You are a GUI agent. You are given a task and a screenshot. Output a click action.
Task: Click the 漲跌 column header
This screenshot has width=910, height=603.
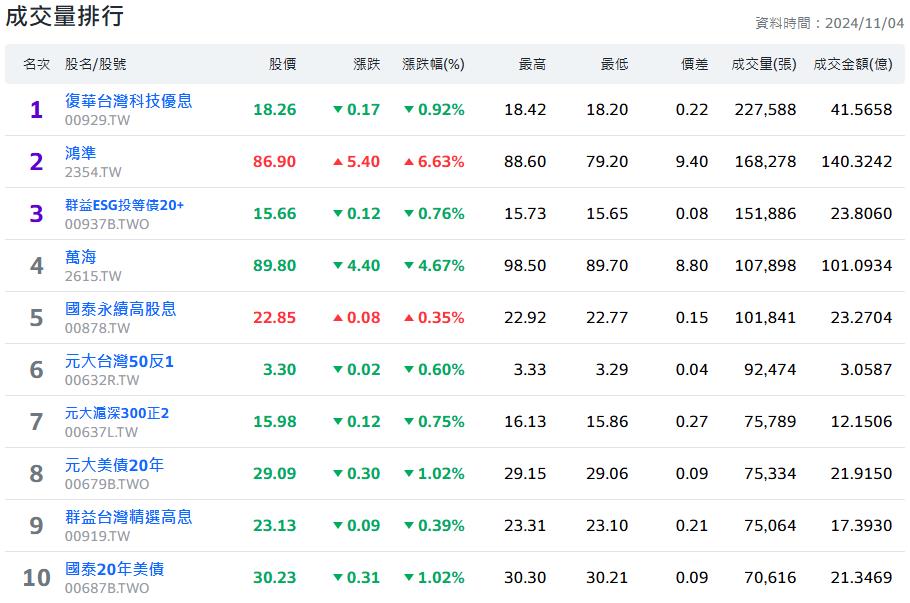tap(367, 64)
